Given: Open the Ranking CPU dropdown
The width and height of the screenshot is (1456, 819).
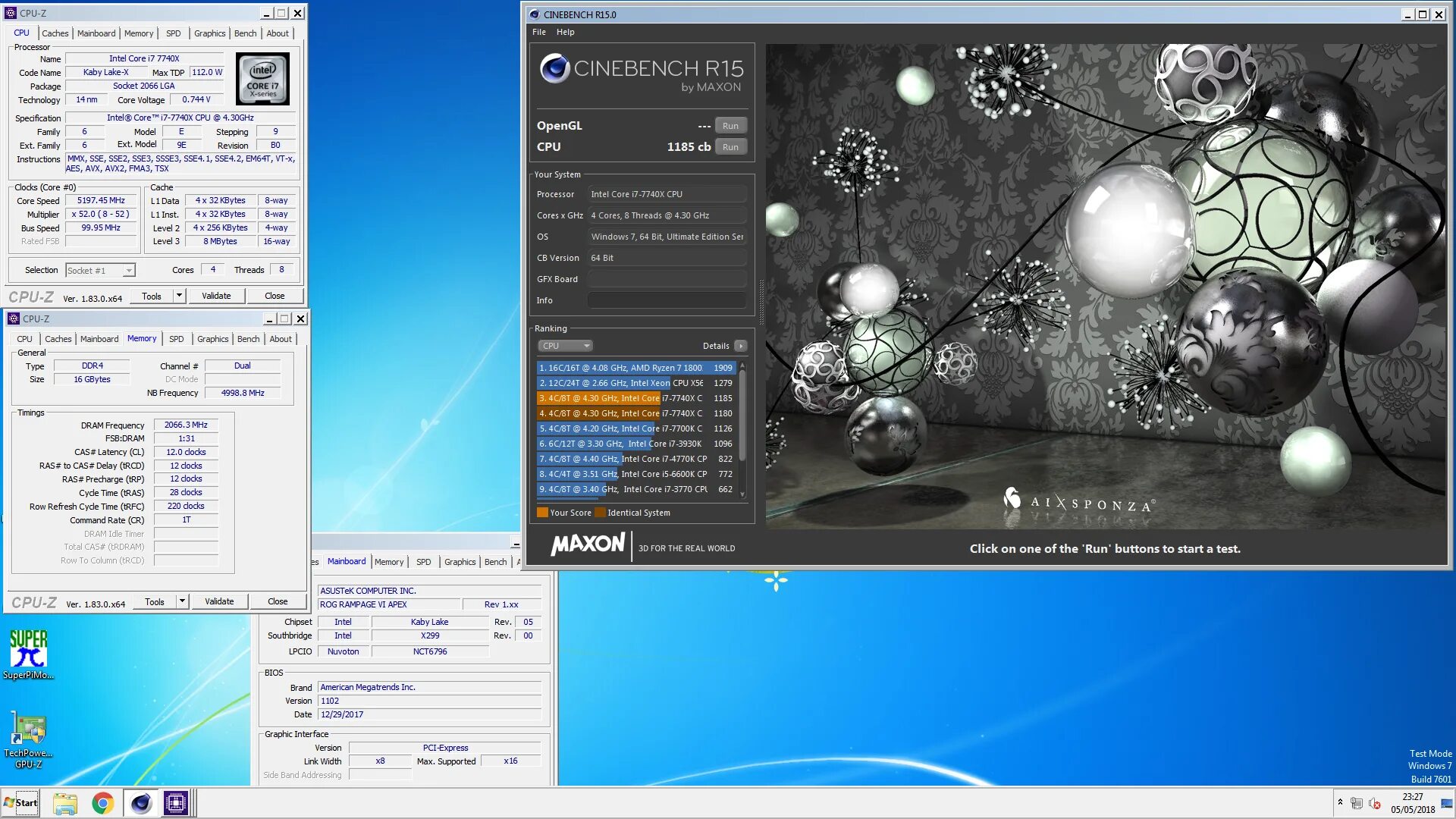Looking at the screenshot, I should [x=564, y=346].
